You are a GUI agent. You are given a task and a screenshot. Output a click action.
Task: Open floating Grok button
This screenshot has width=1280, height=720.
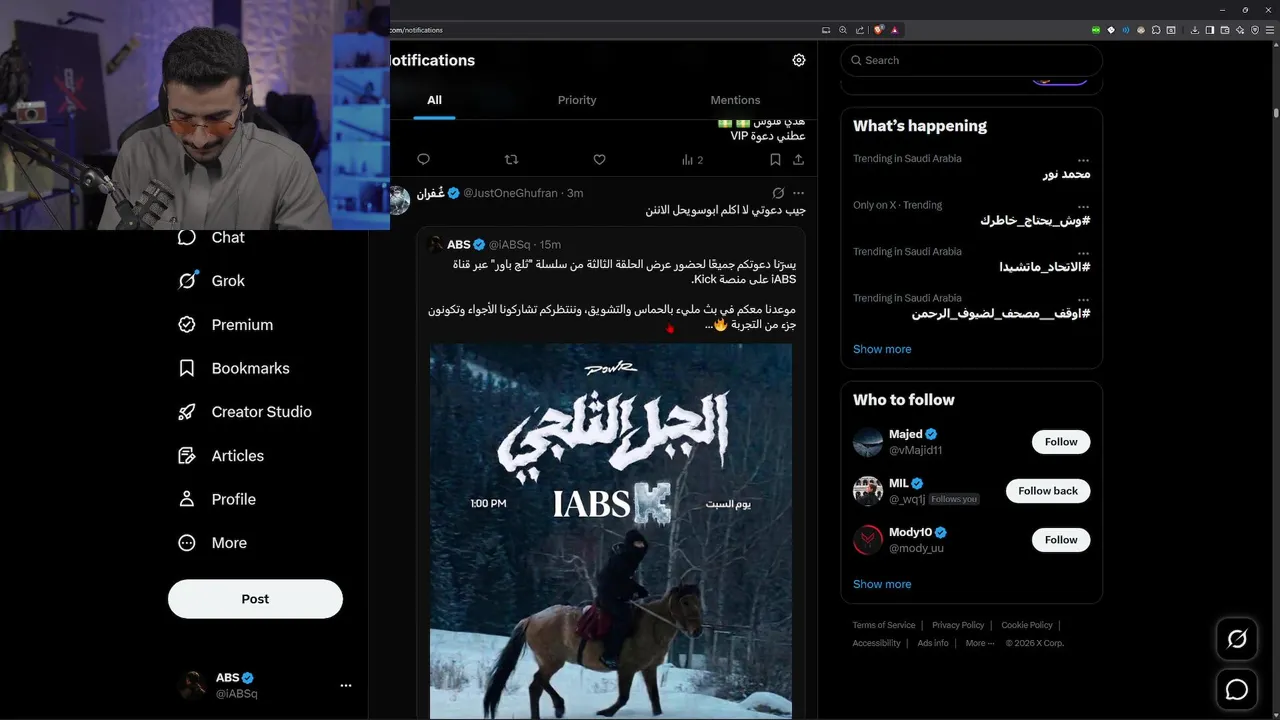tap(1237, 639)
